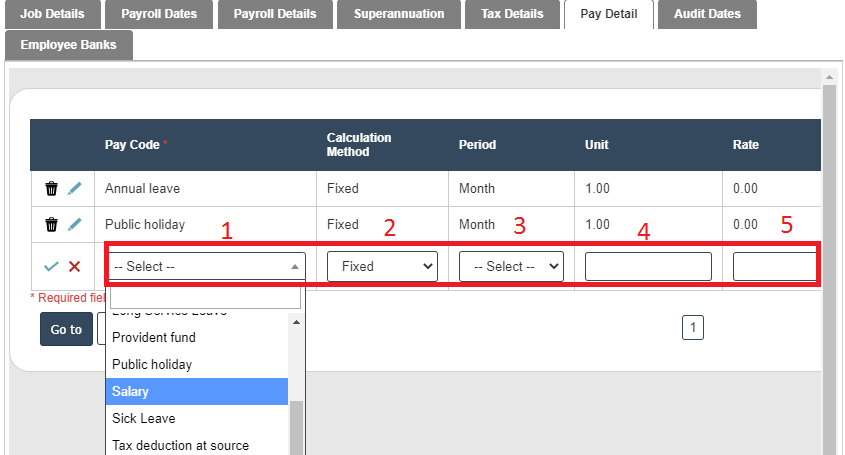Switch to the Job Details tab
This screenshot has width=845, height=455.
pyautogui.click(x=53, y=14)
